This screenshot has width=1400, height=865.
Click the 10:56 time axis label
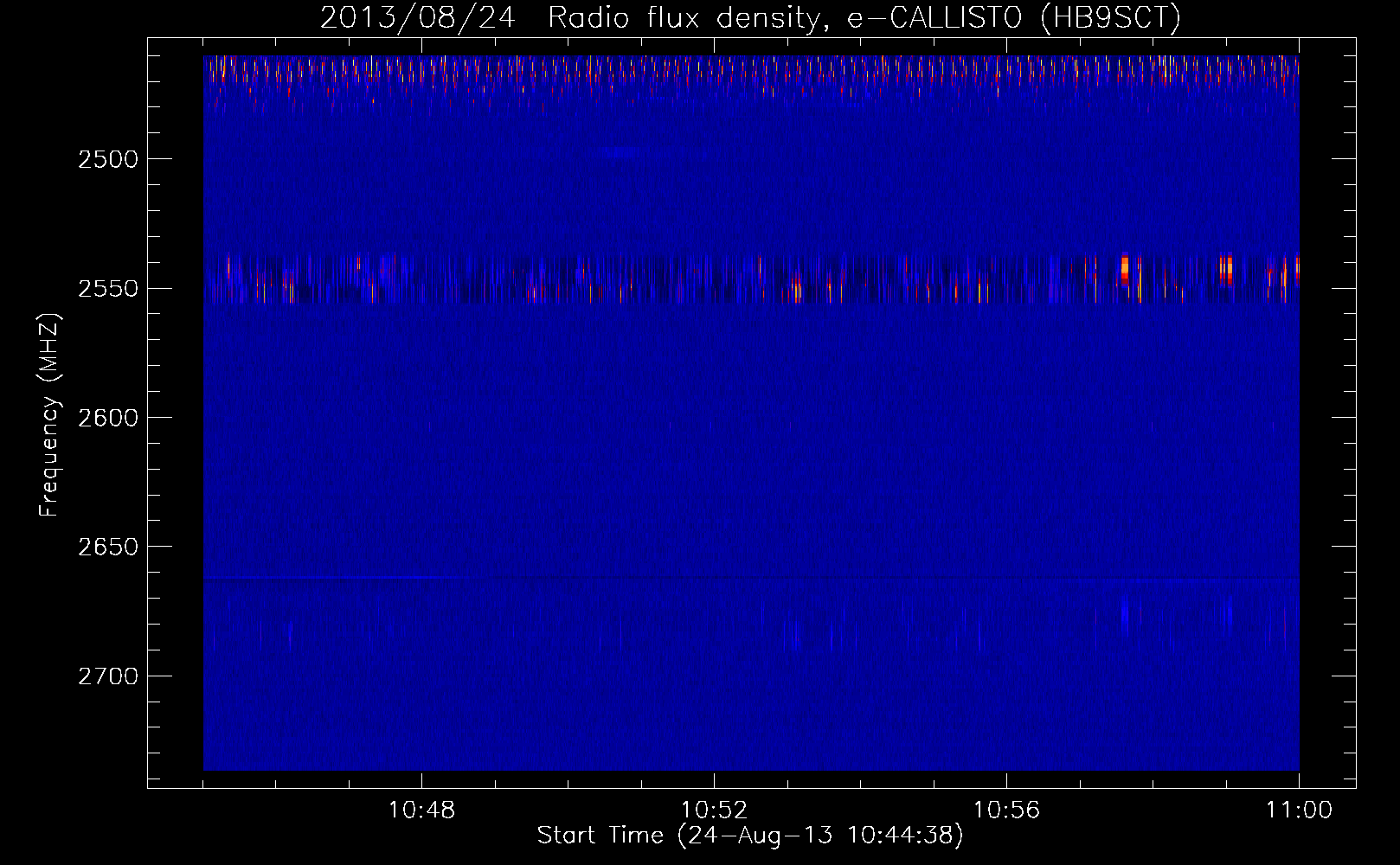pos(1006,811)
